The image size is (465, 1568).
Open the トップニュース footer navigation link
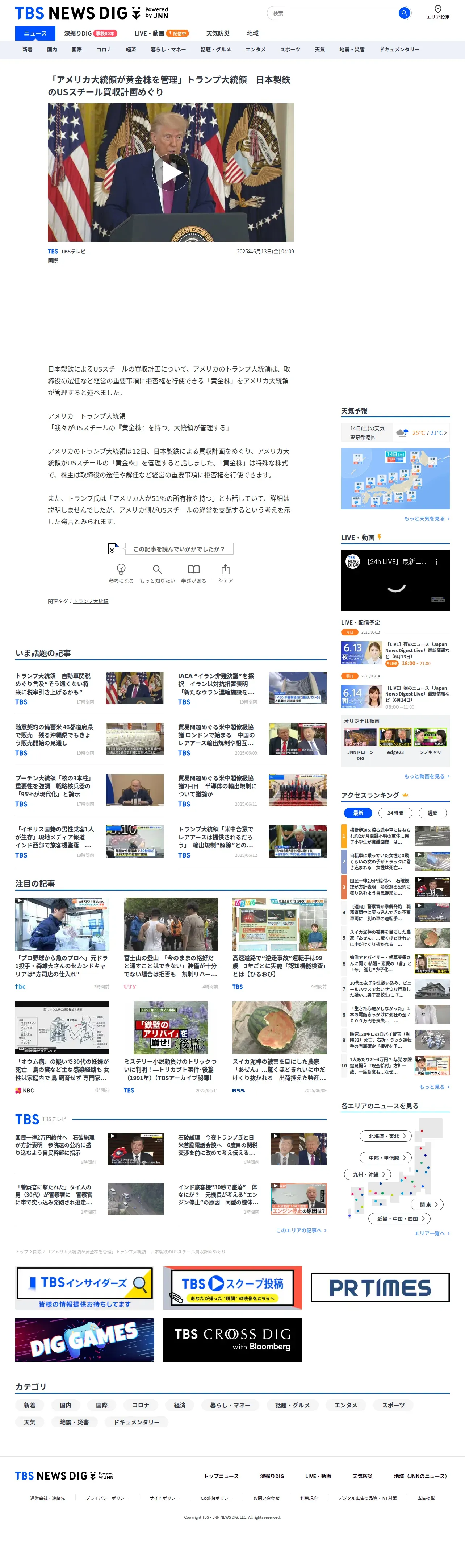click(x=221, y=1476)
